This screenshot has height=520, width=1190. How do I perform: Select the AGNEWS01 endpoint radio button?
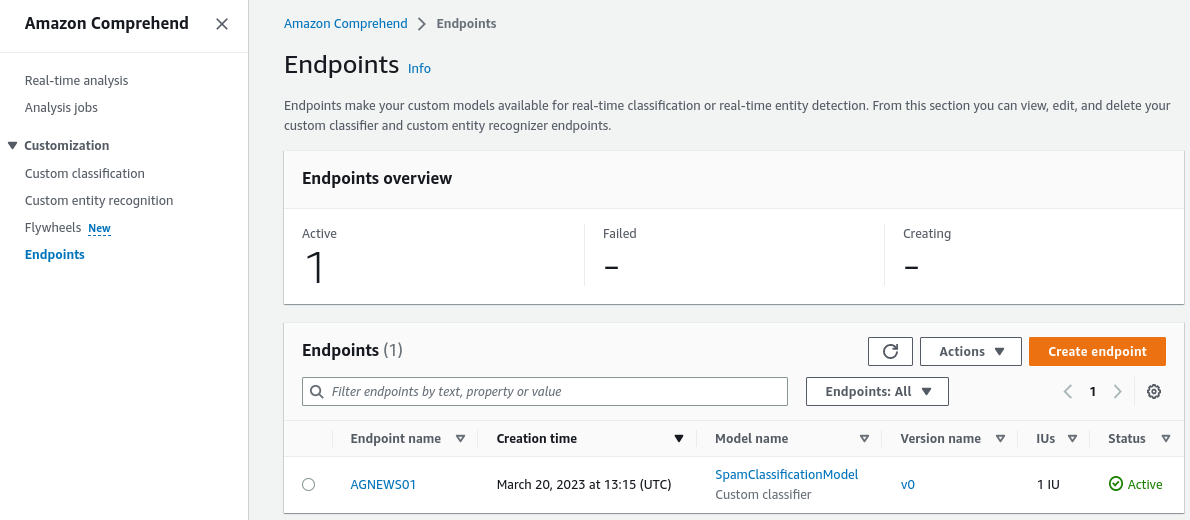[308, 484]
